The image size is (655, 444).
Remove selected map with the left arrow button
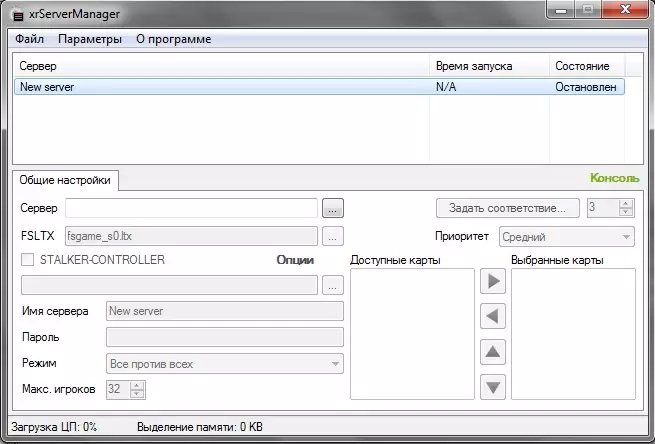[x=493, y=316]
